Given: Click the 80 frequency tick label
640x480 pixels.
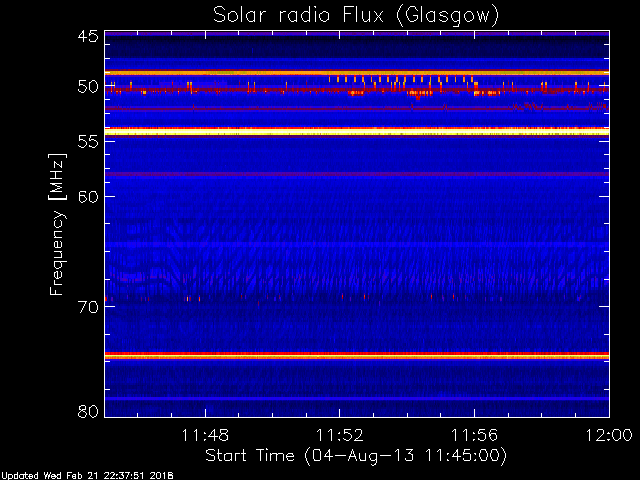Looking at the screenshot, I should pyautogui.click(x=88, y=411).
